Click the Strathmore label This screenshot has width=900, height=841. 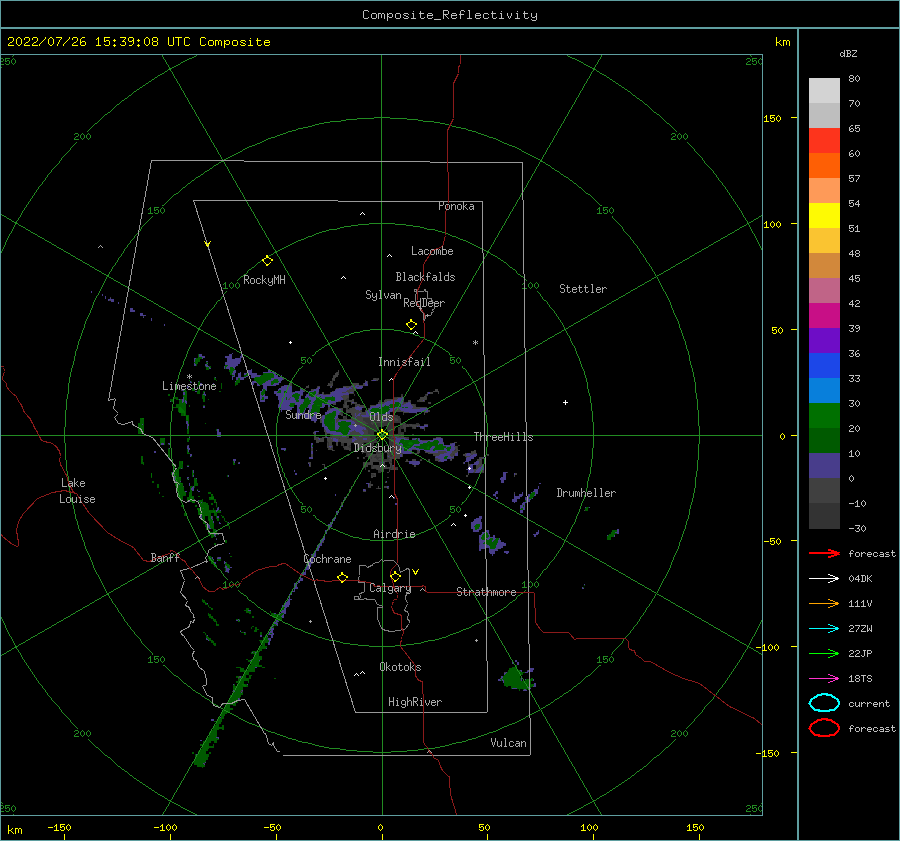point(486,592)
